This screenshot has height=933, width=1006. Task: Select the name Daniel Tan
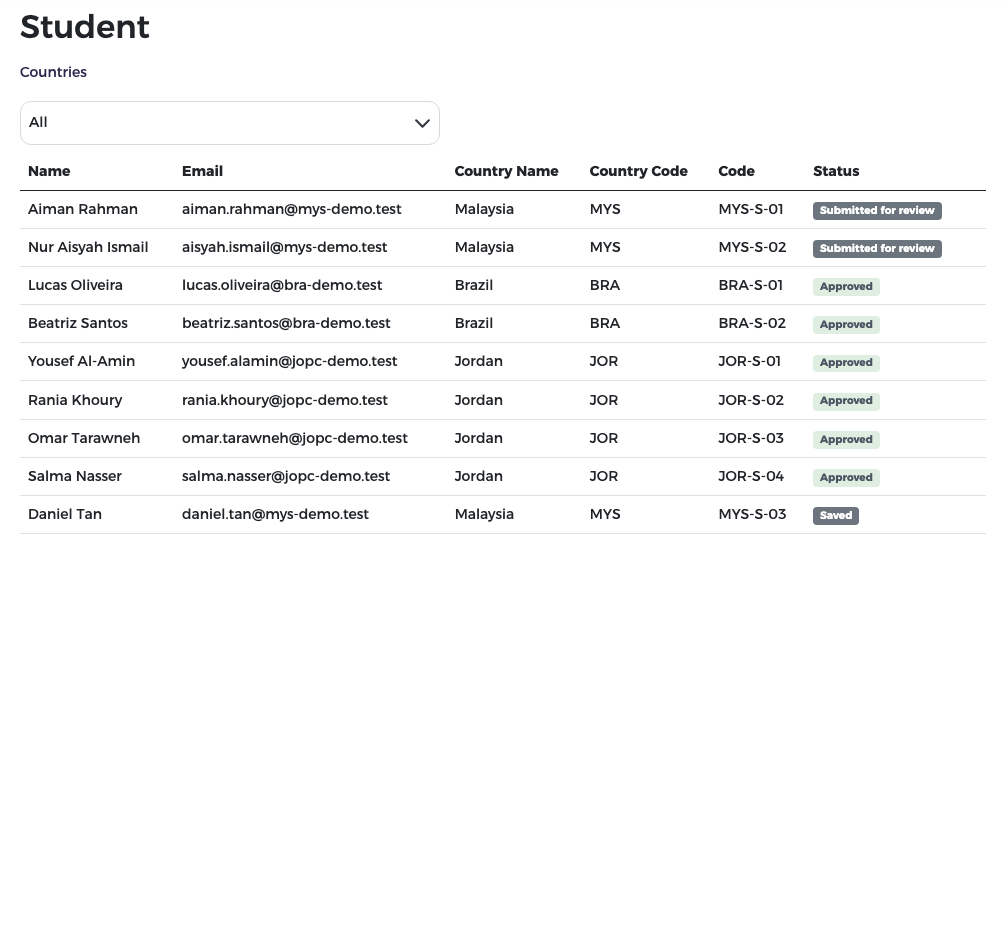click(65, 513)
